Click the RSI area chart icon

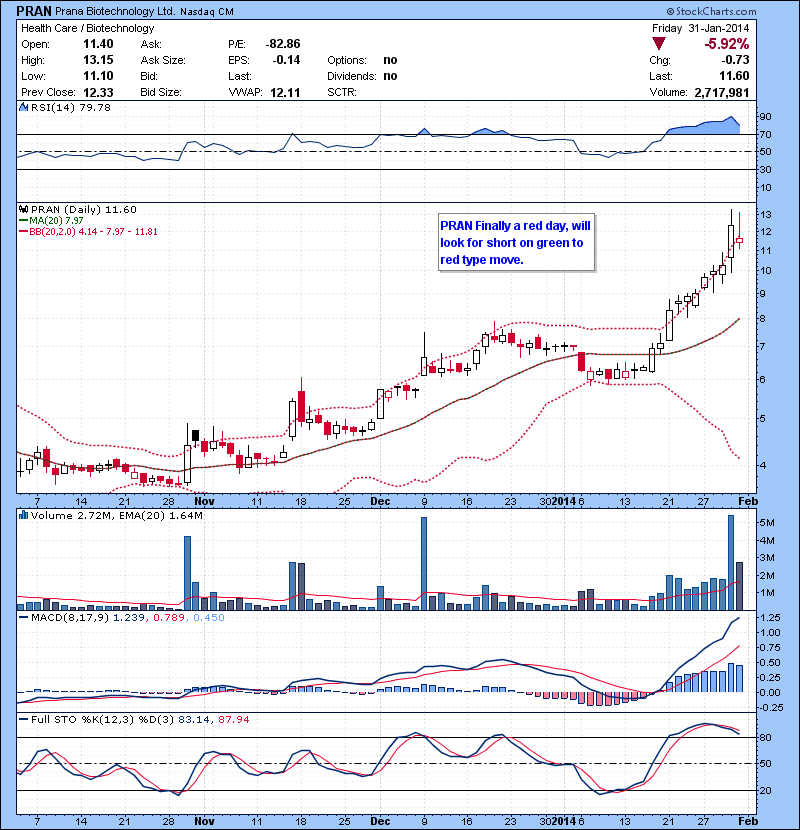click(x=24, y=107)
